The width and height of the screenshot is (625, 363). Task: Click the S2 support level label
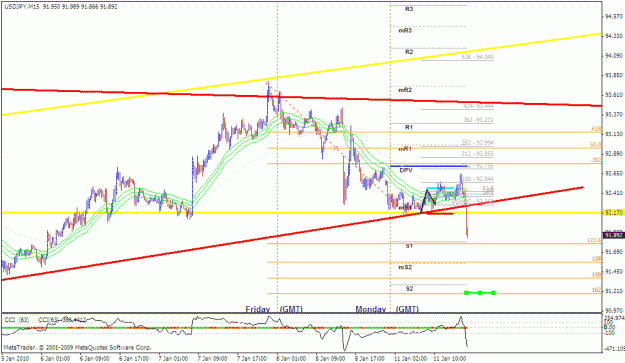point(409,289)
